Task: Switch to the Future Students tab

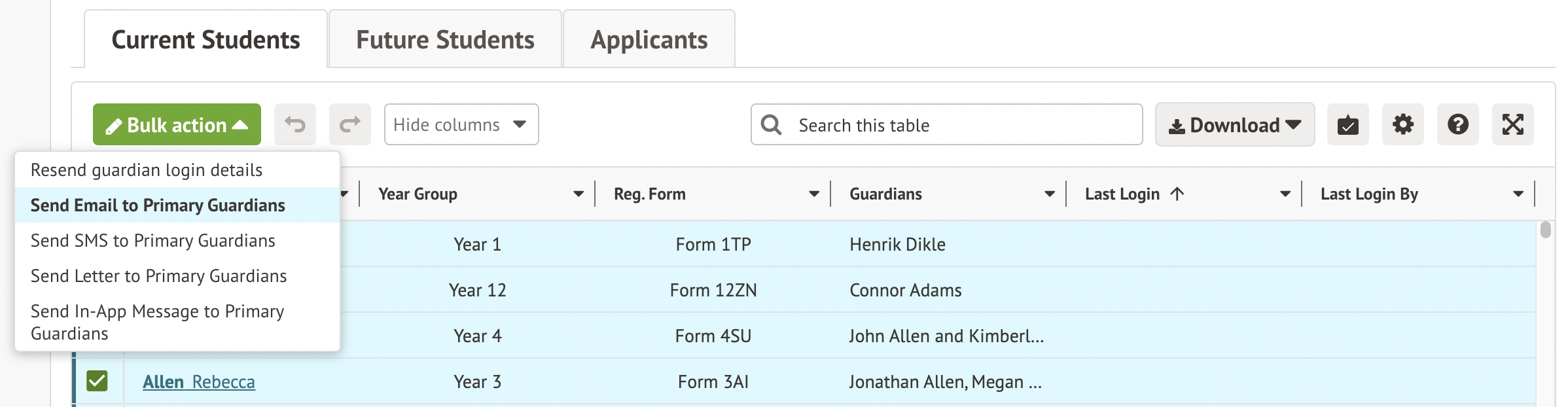Action: pyautogui.click(x=445, y=40)
